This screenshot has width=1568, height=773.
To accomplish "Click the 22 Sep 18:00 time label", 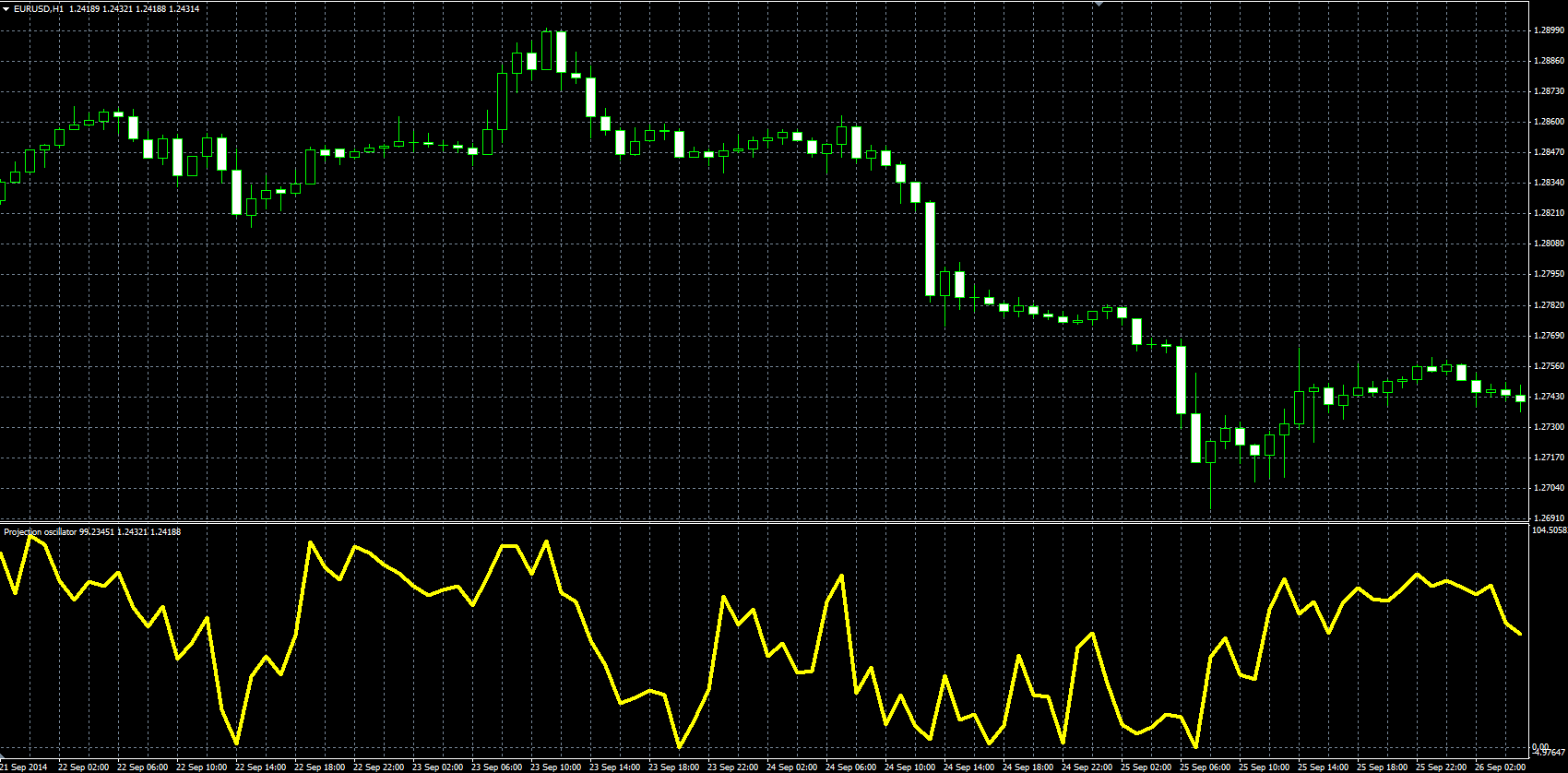I will coord(319,767).
